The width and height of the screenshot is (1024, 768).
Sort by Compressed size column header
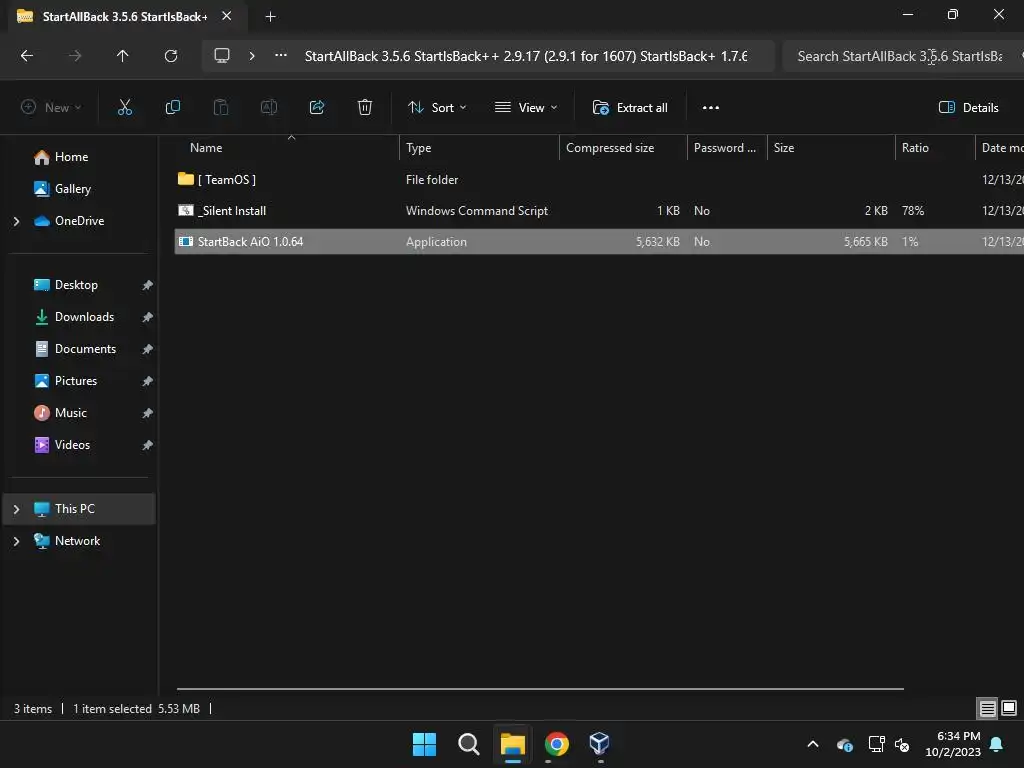click(x=623, y=148)
